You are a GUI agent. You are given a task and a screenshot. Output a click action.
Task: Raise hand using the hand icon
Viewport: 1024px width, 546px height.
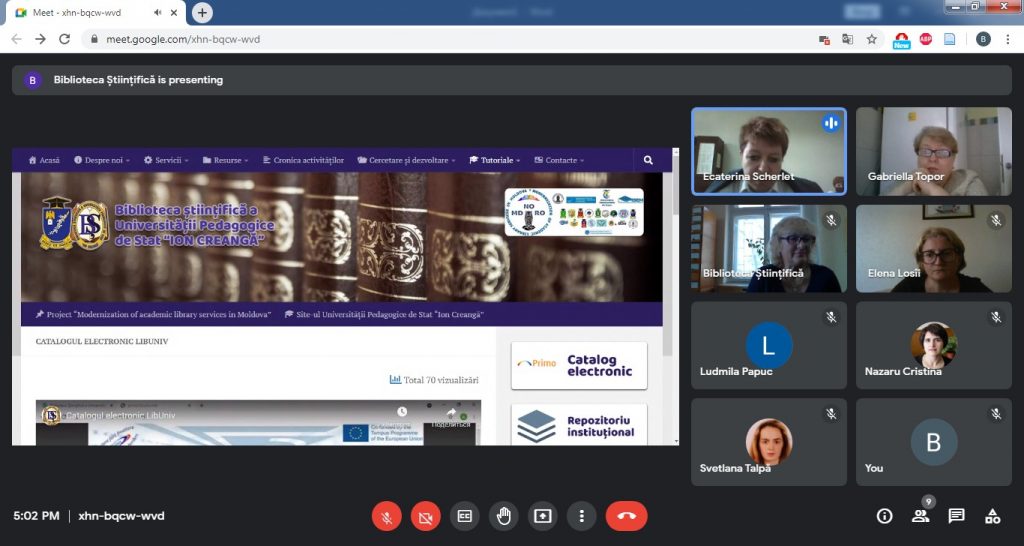tap(504, 516)
